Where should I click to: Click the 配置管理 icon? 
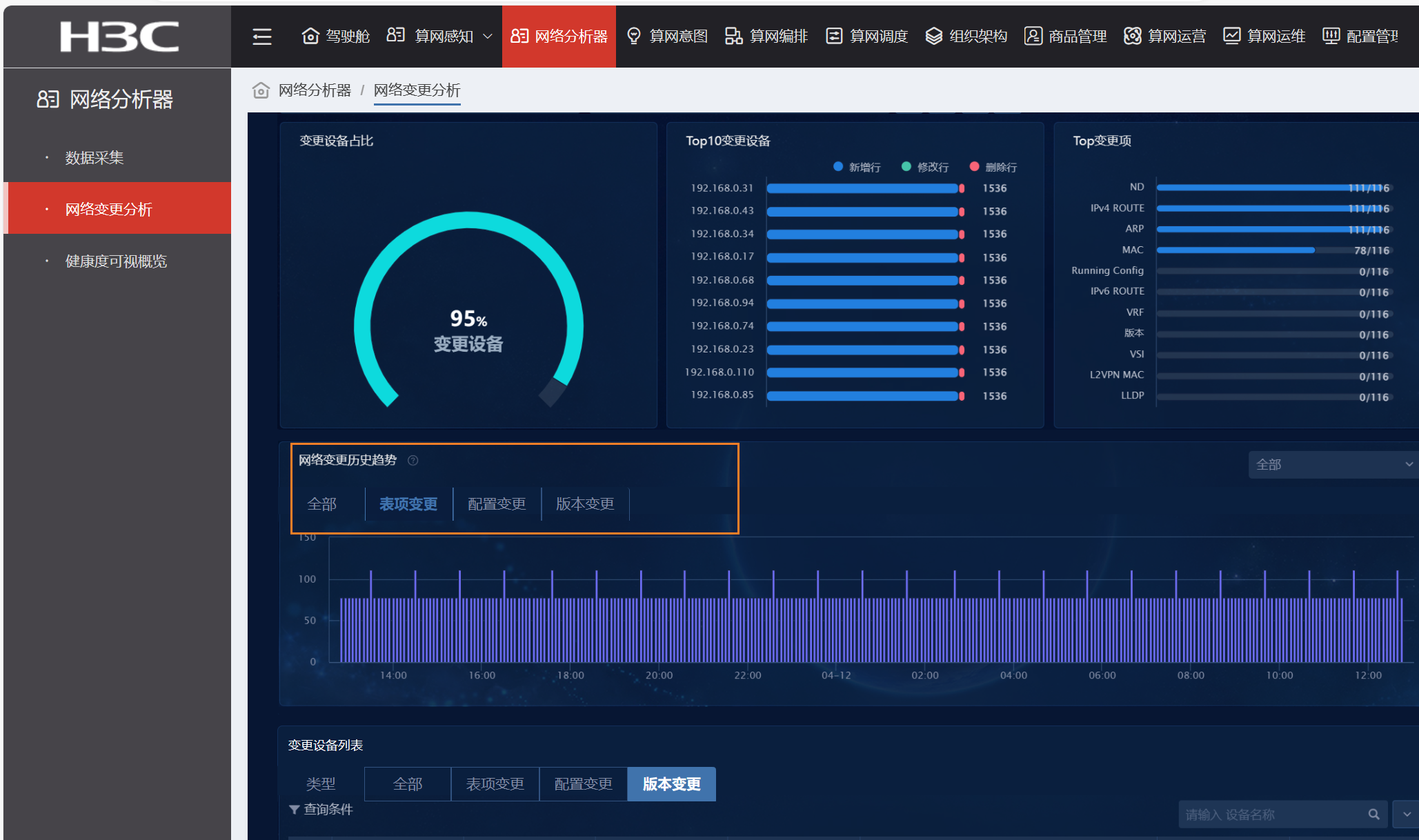1331,36
